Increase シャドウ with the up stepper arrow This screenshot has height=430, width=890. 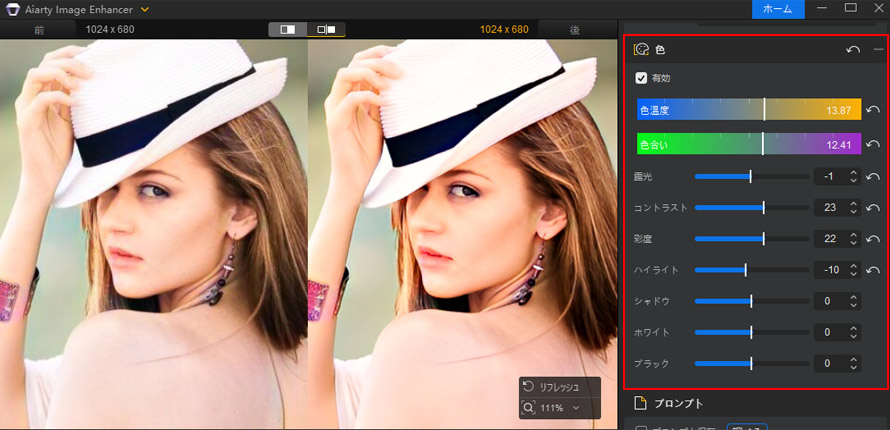[x=854, y=297]
